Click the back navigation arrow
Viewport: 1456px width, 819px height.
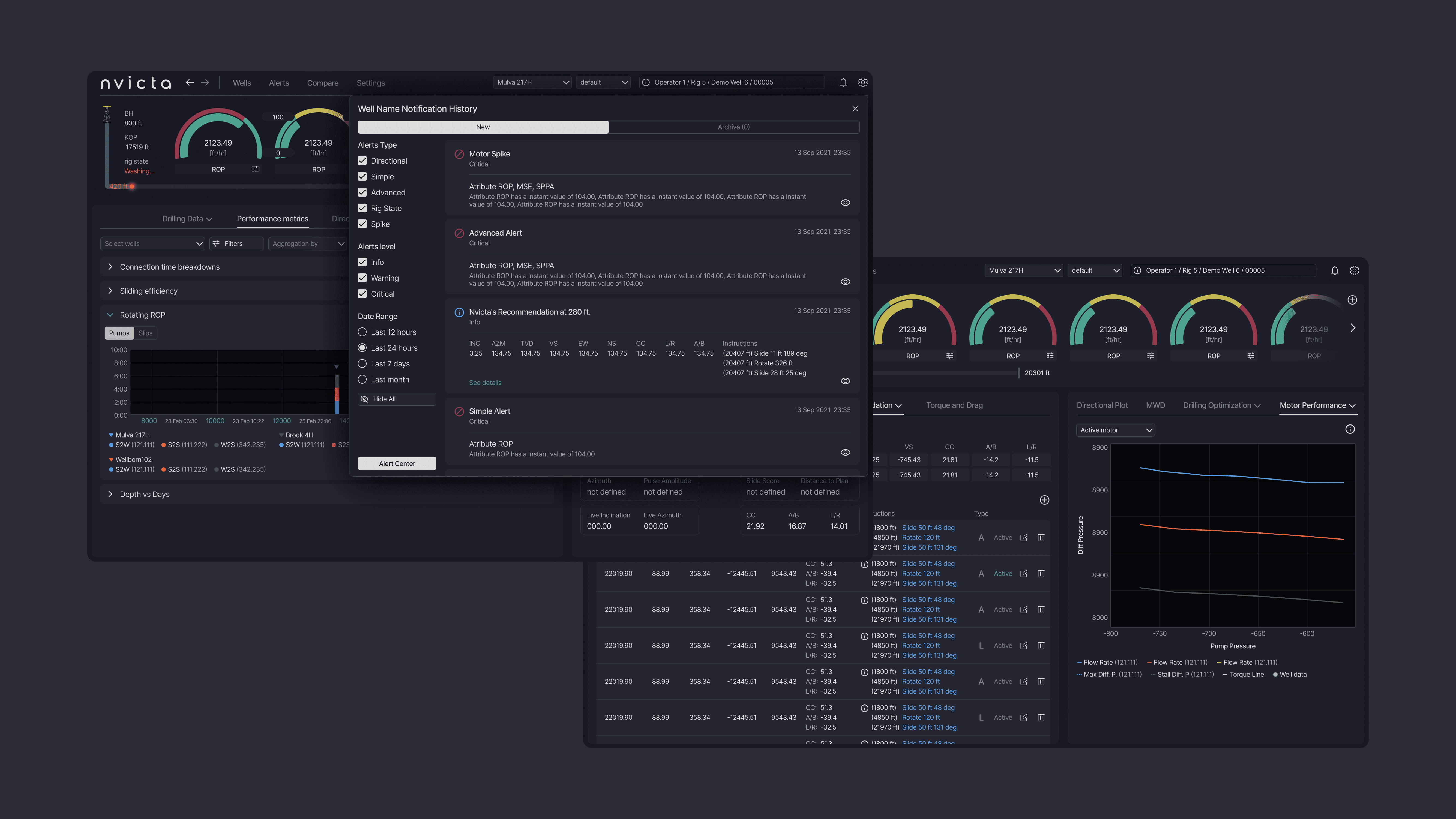190,82
